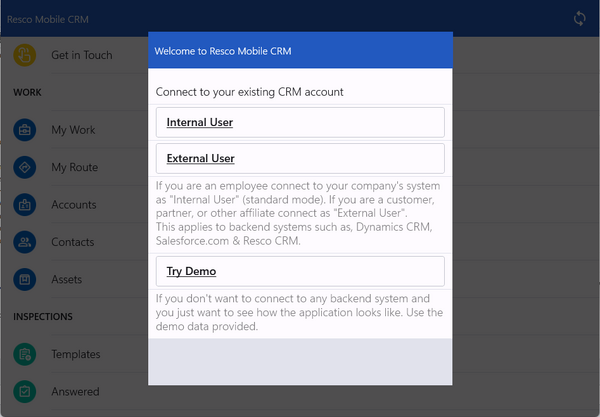Open Assets menu entry
Screen dimensions: 600x417
(x=67, y=279)
